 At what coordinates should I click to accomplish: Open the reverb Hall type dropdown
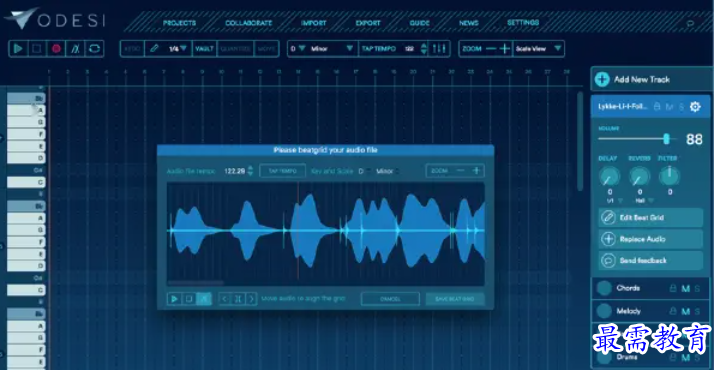pos(644,201)
